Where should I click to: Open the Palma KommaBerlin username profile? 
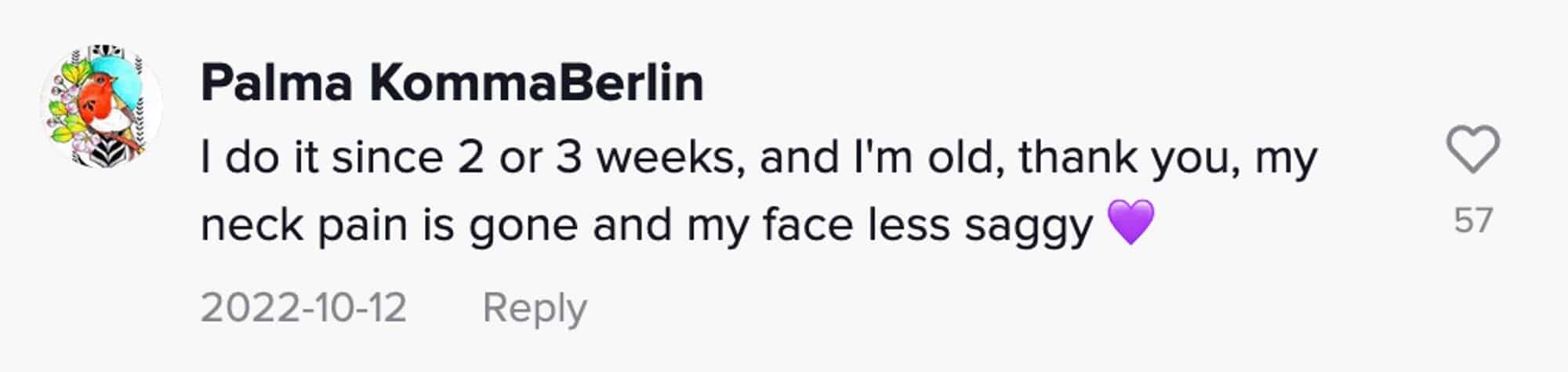(x=452, y=83)
